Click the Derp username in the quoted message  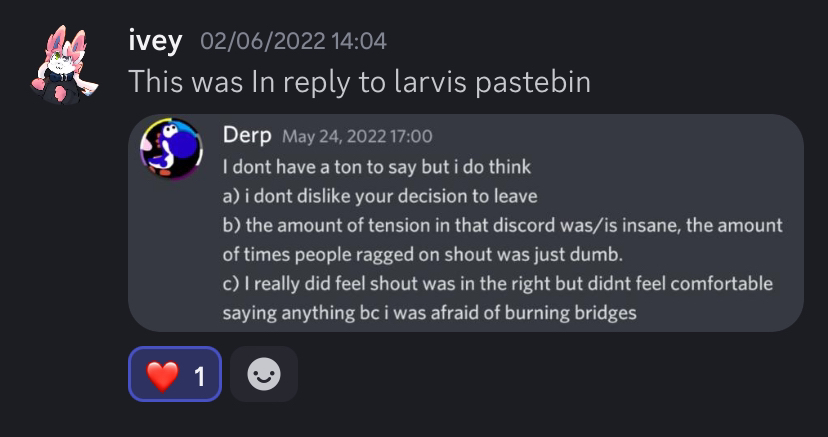point(246,135)
